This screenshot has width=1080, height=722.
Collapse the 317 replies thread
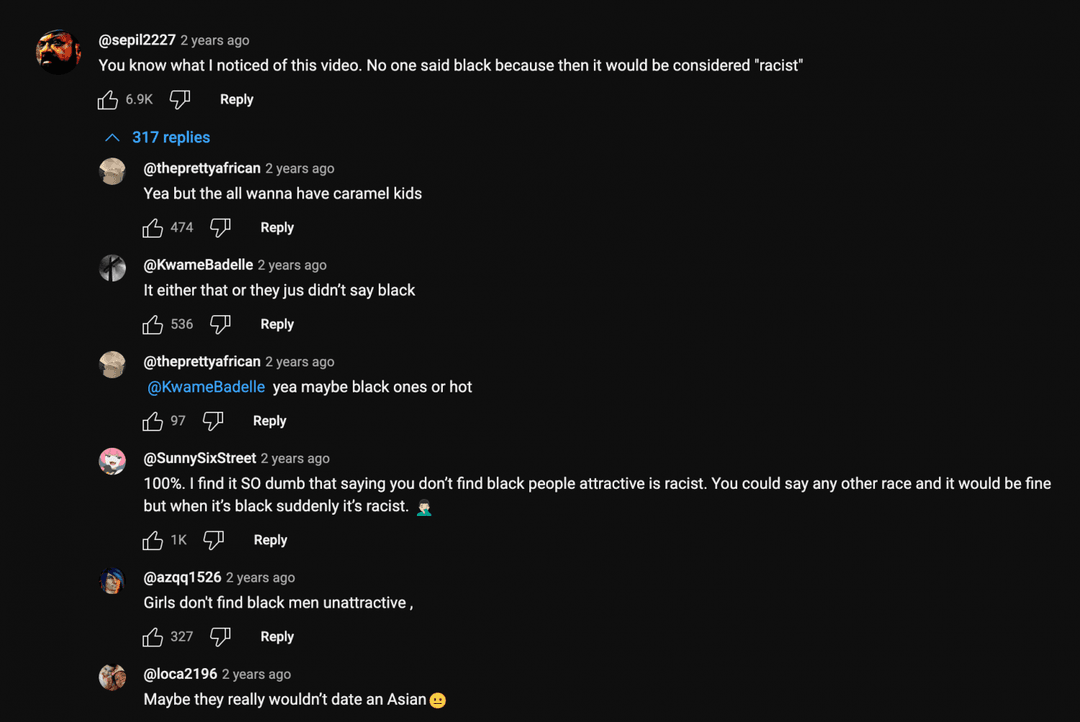[x=170, y=137]
